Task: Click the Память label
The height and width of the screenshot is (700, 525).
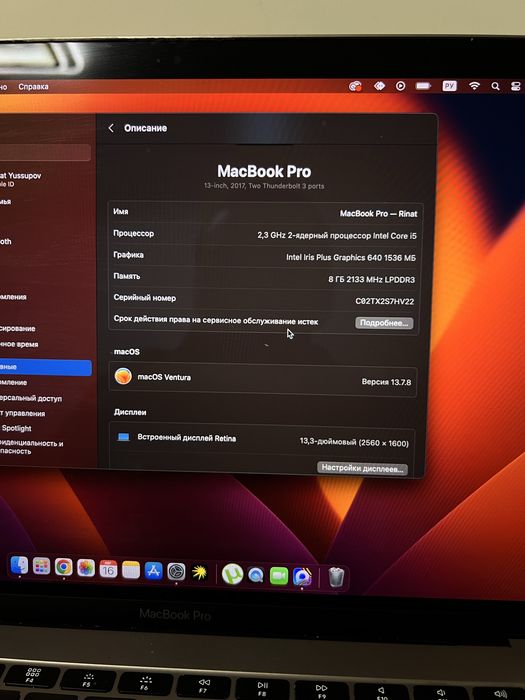Action: (127, 276)
